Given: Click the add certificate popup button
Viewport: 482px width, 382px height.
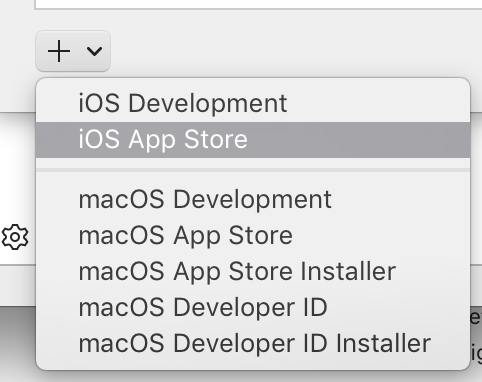Looking at the screenshot, I should (x=73, y=51).
